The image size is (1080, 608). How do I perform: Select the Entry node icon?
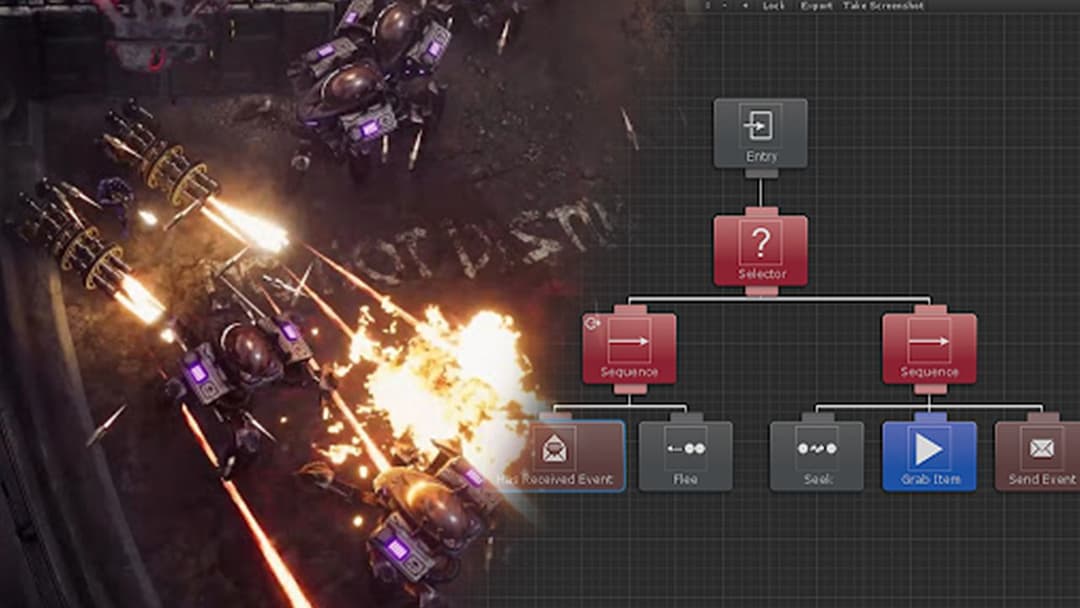[762, 122]
